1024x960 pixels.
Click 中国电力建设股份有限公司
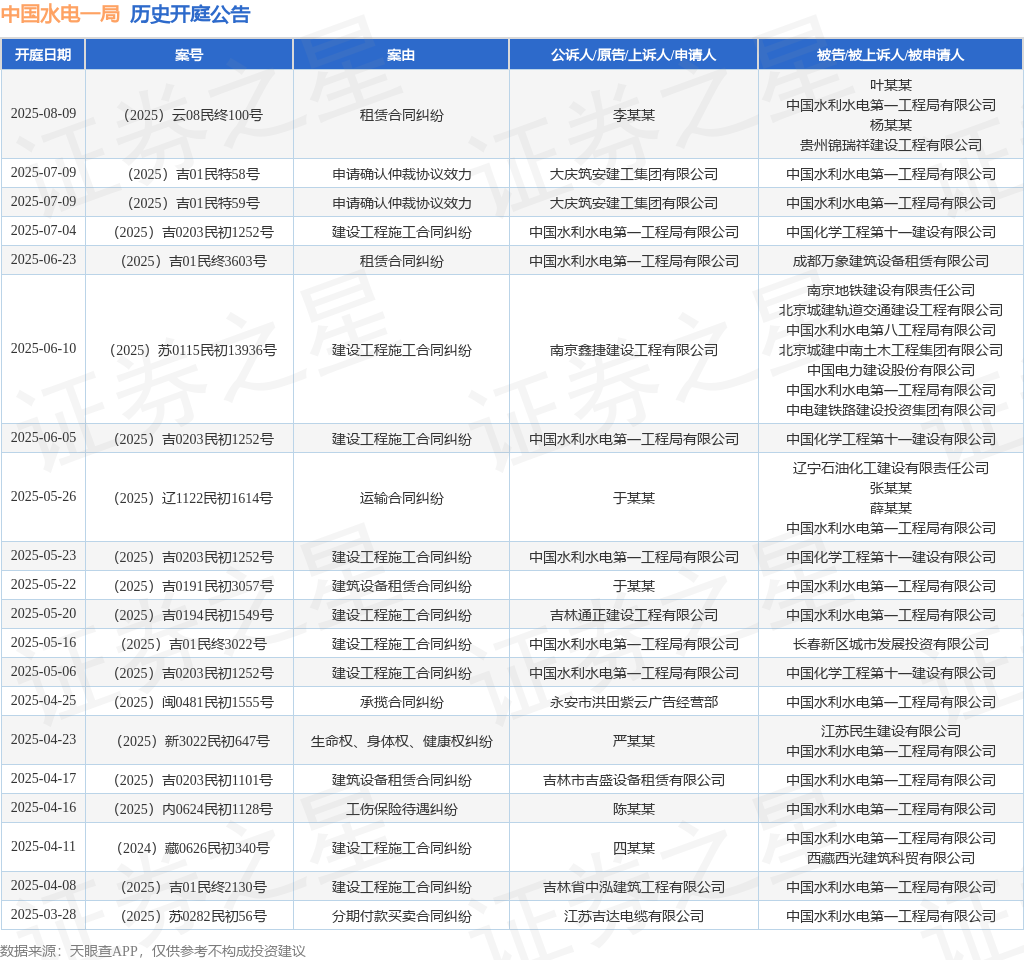coord(891,371)
